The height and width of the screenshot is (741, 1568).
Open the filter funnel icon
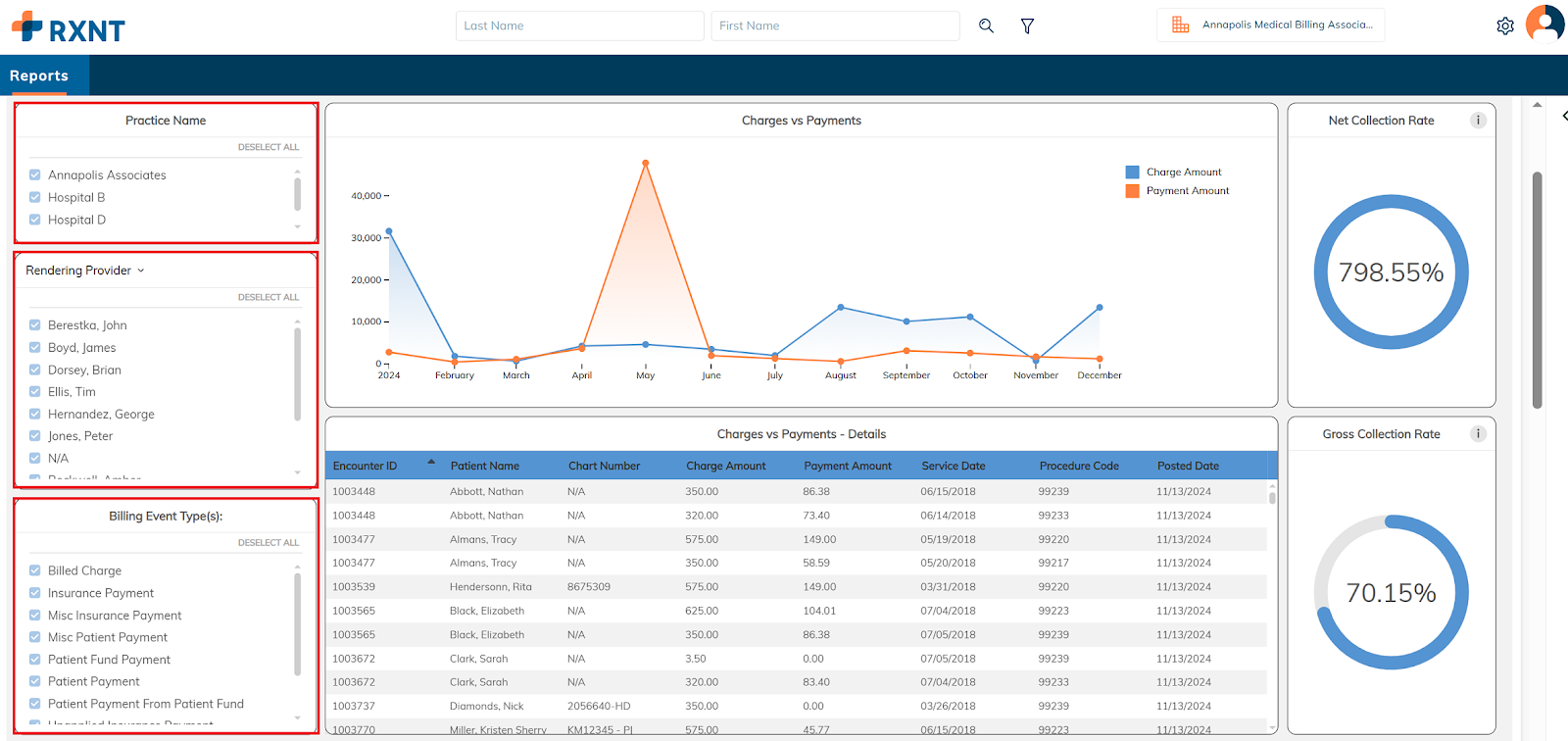[1027, 26]
